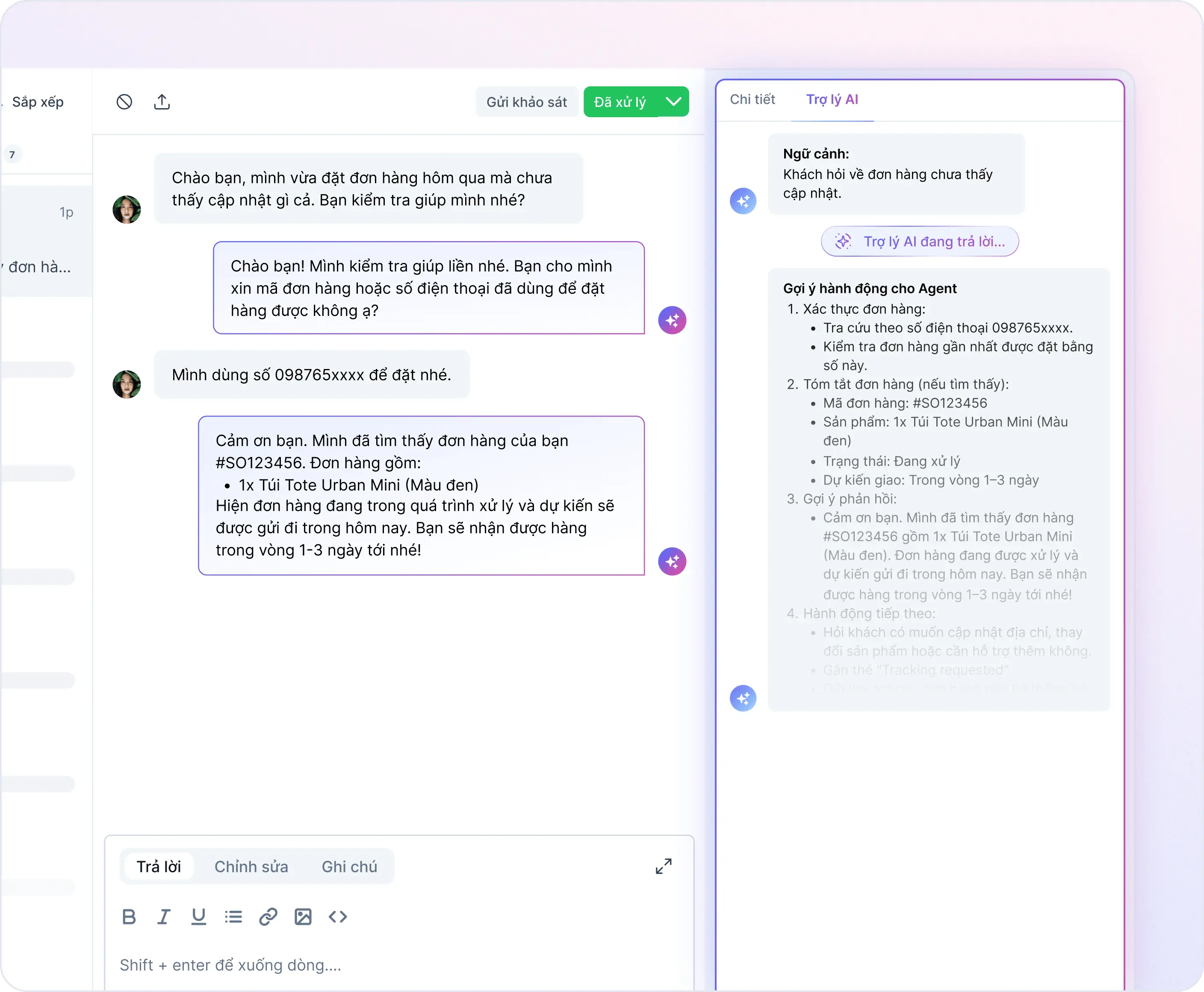Image resolution: width=1204 pixels, height=992 pixels.
Task: Expand the reply editor
Action: pyautogui.click(x=664, y=866)
